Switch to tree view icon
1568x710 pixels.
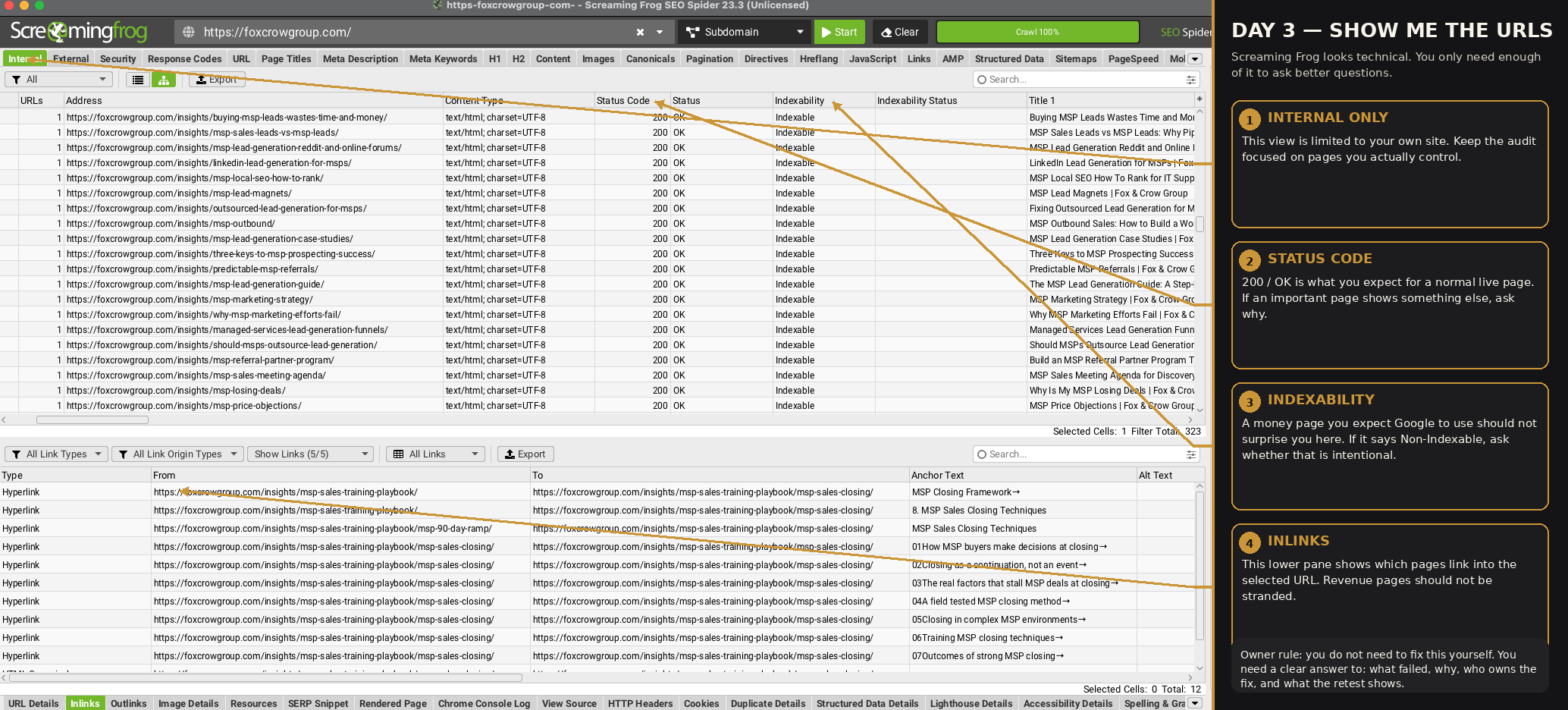(163, 80)
